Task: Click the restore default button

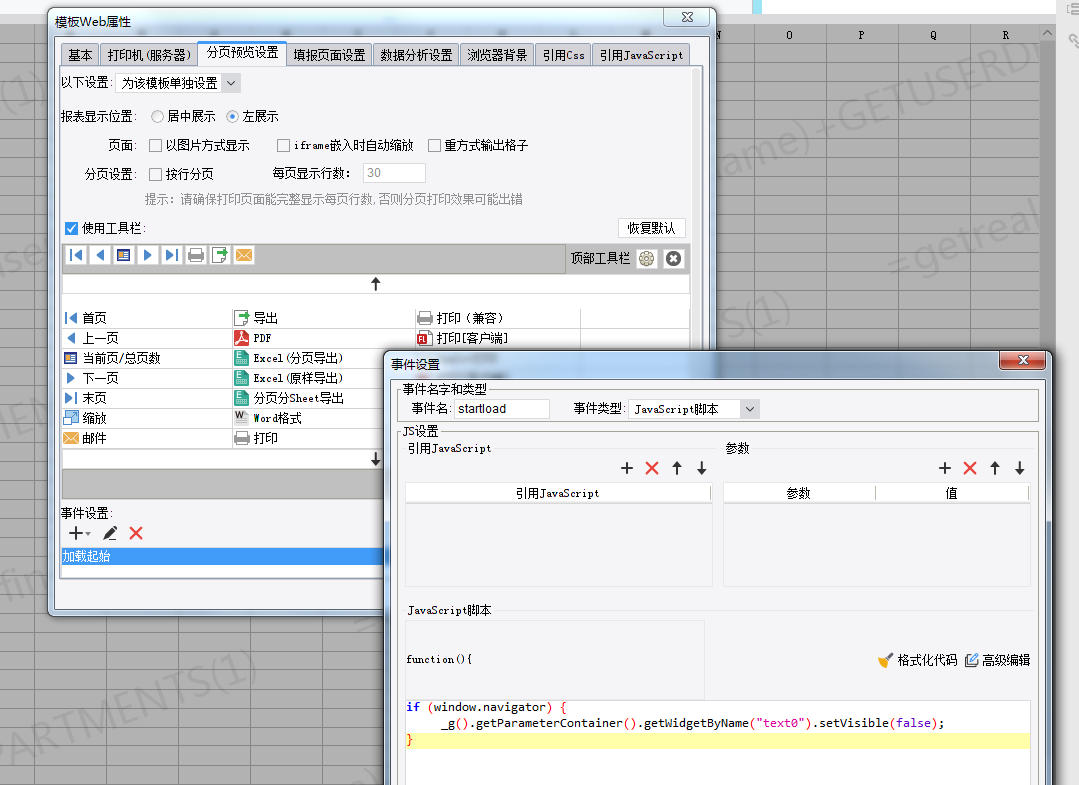Action: pos(652,228)
